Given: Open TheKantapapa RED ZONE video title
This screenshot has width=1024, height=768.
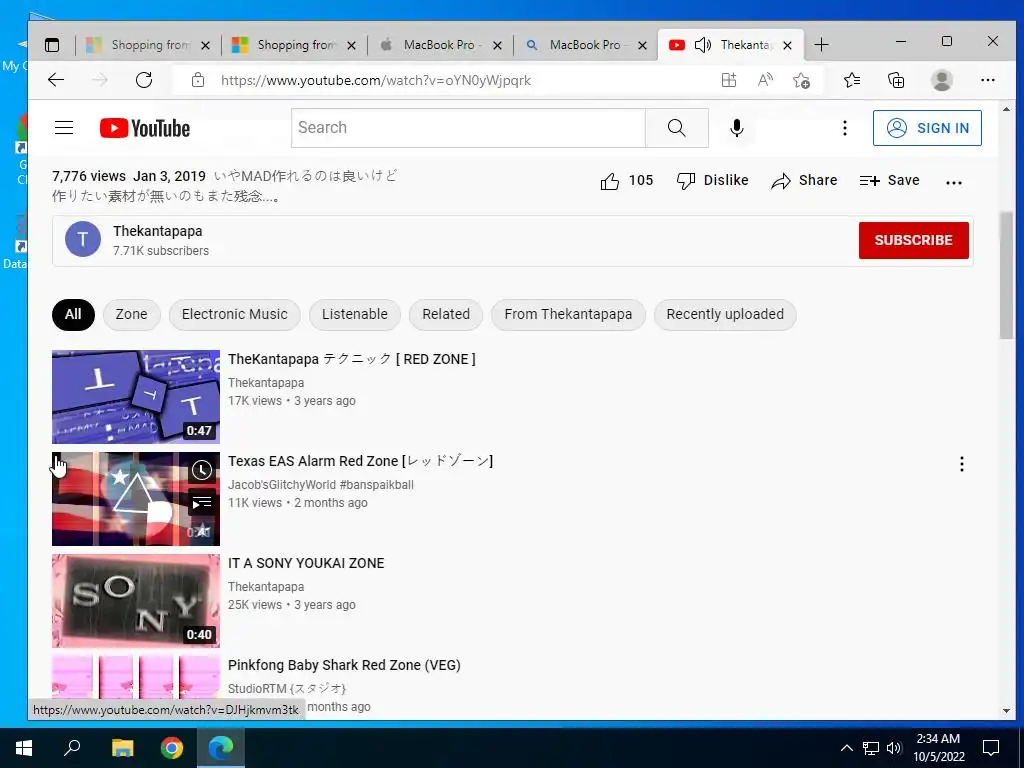Looking at the screenshot, I should point(351,359).
